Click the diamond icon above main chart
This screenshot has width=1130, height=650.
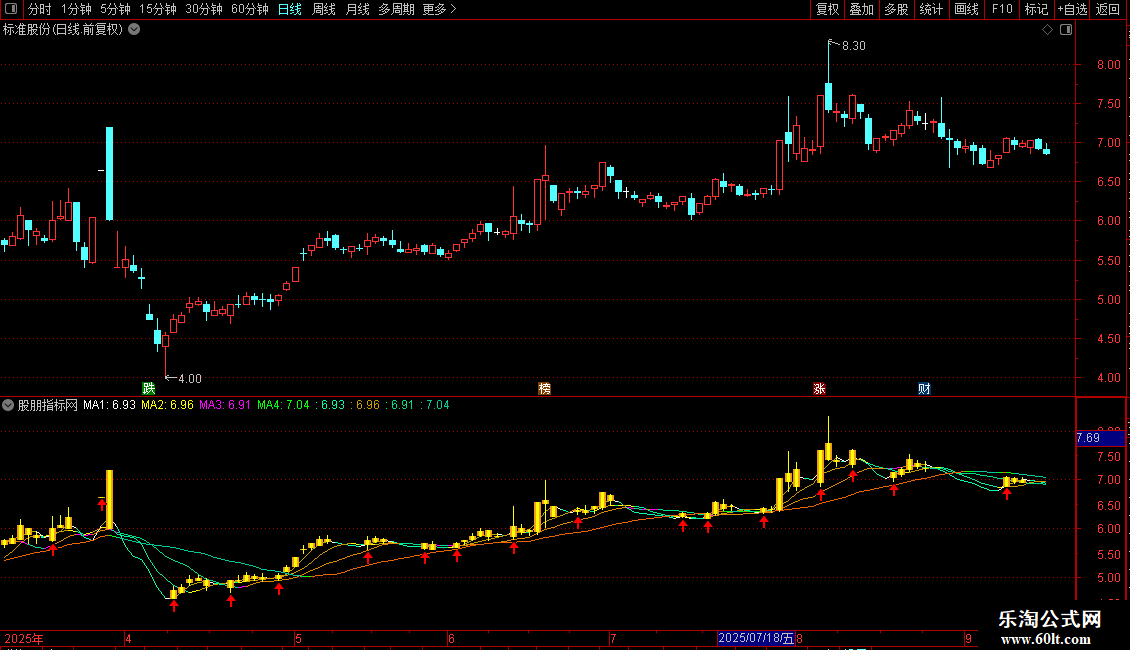click(1048, 30)
